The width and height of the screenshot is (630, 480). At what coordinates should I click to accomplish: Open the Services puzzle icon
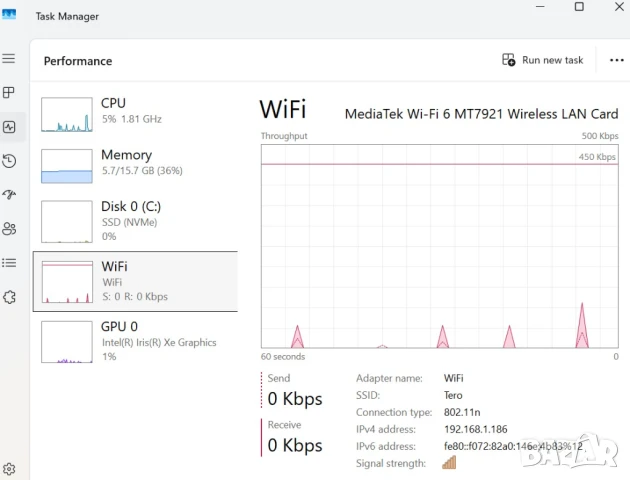[9, 297]
